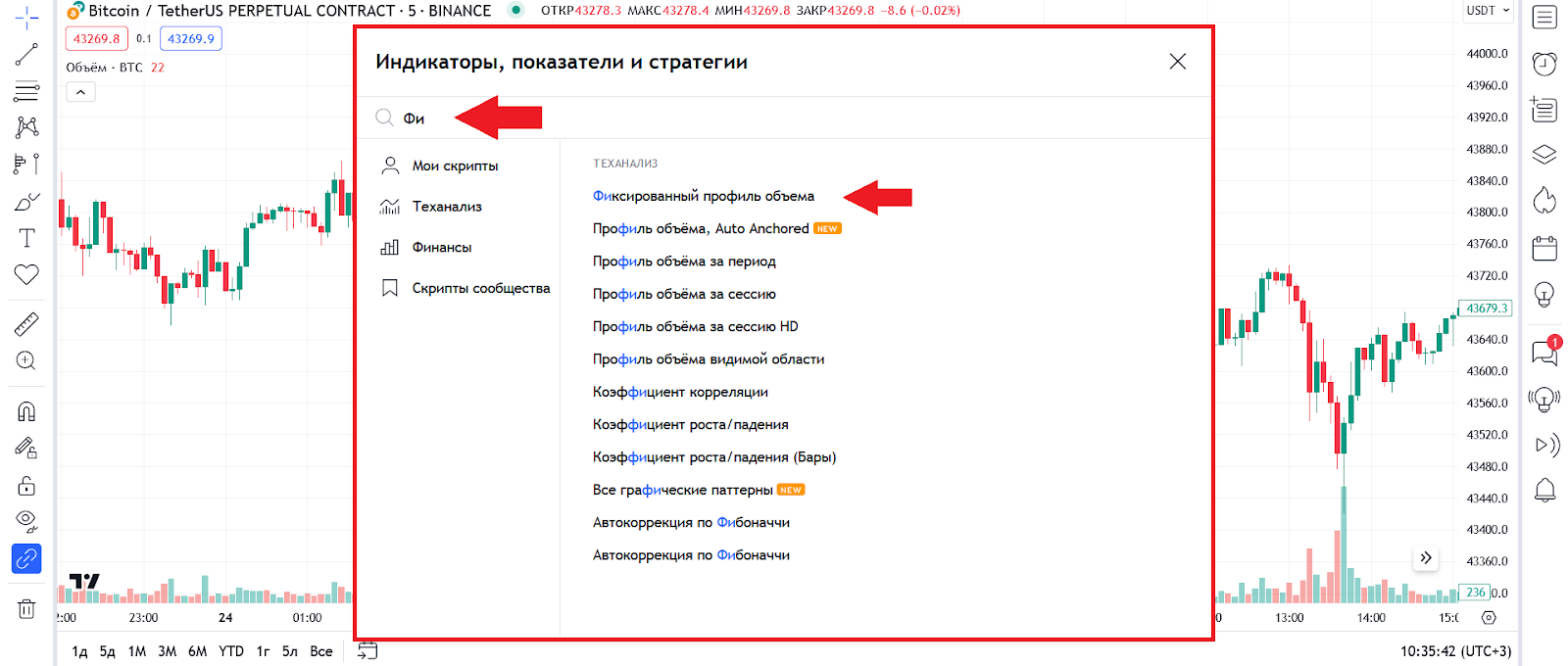Toggle the drawing sync link button
The image size is (1568, 666).
click(x=26, y=558)
